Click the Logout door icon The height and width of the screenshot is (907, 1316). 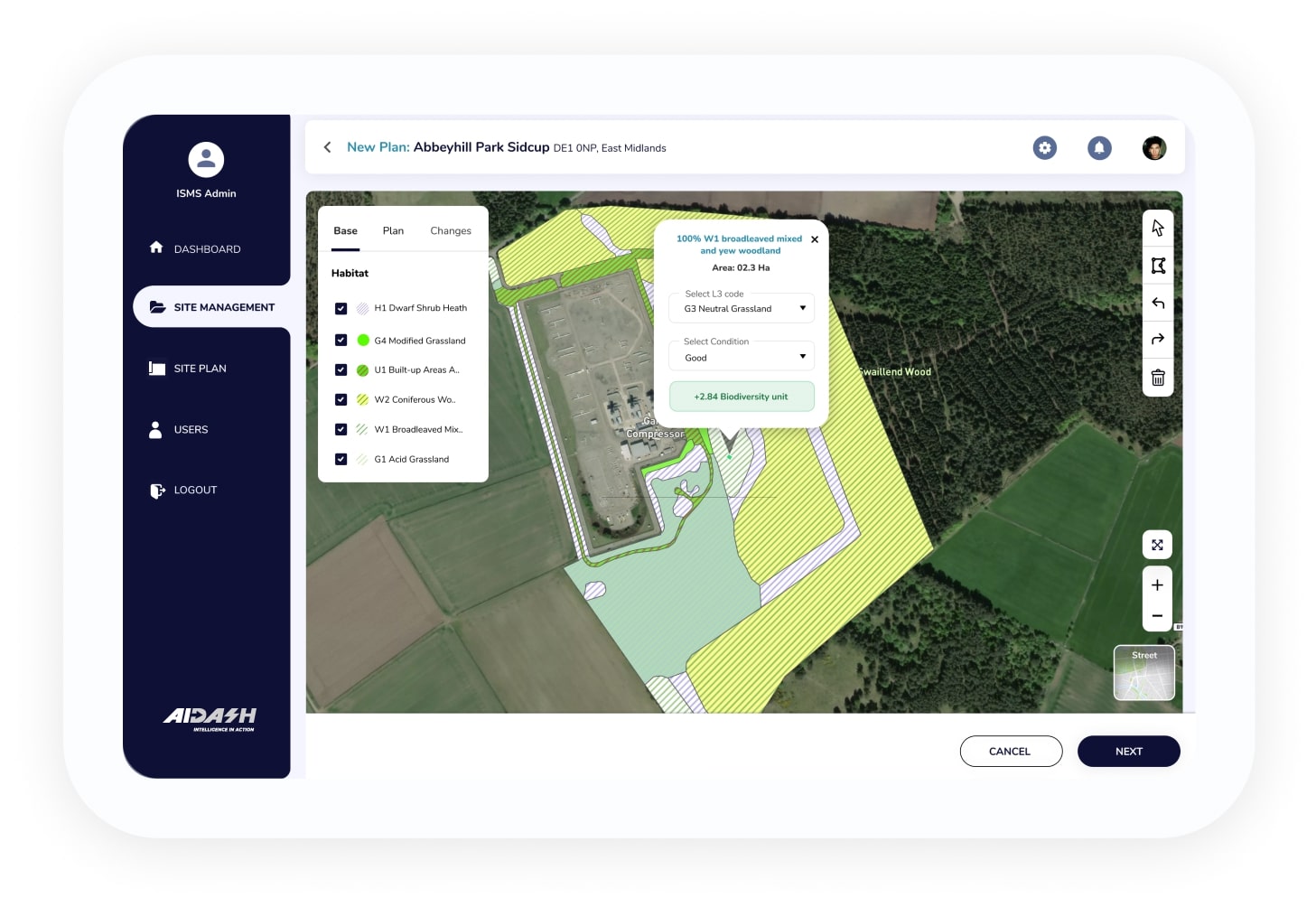click(x=157, y=491)
